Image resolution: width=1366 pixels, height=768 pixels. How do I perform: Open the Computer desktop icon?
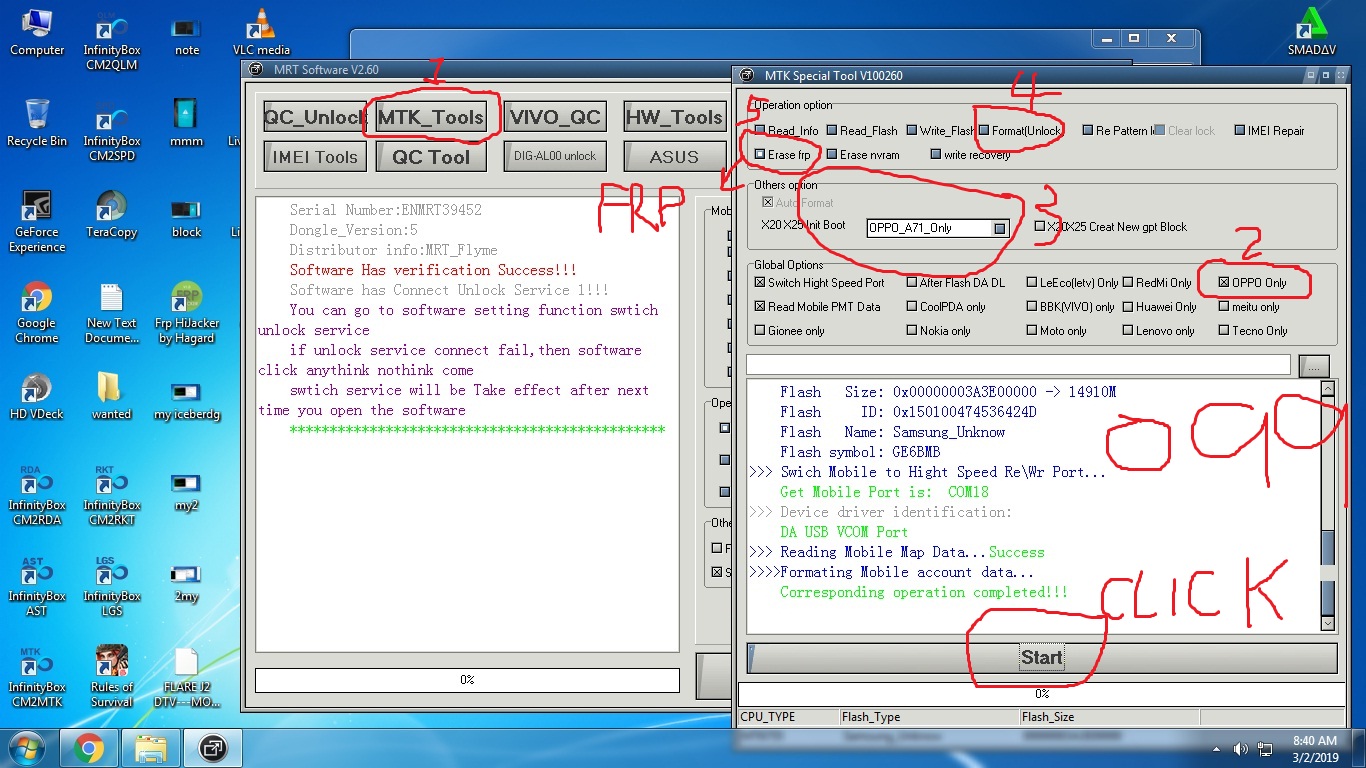pos(37,32)
